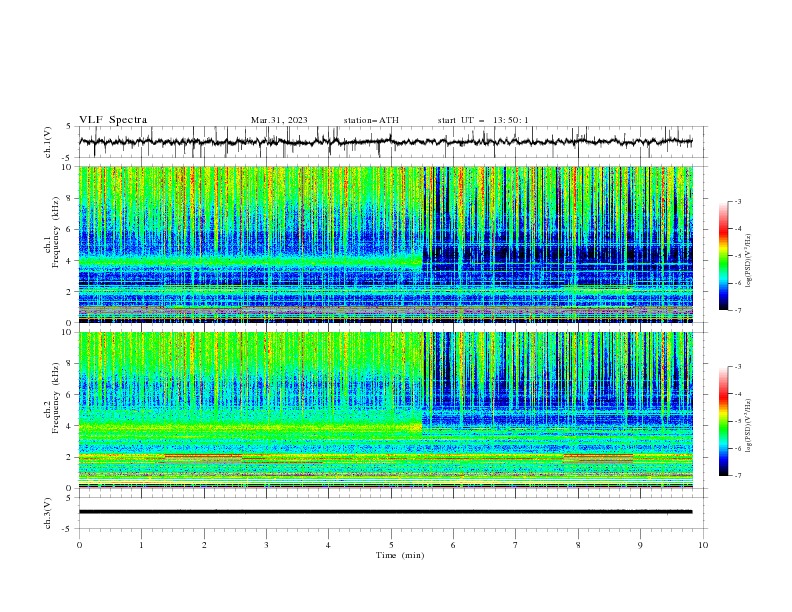Click the 'ch.1(V)' waveform axis label

[48, 142]
